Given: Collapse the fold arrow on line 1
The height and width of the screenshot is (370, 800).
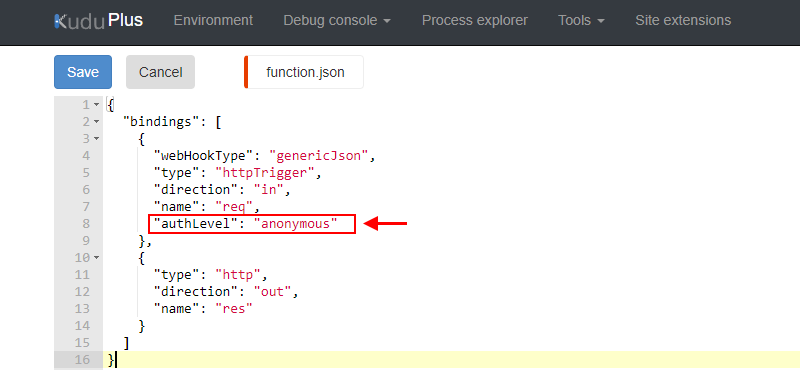Looking at the screenshot, I should pos(96,105).
